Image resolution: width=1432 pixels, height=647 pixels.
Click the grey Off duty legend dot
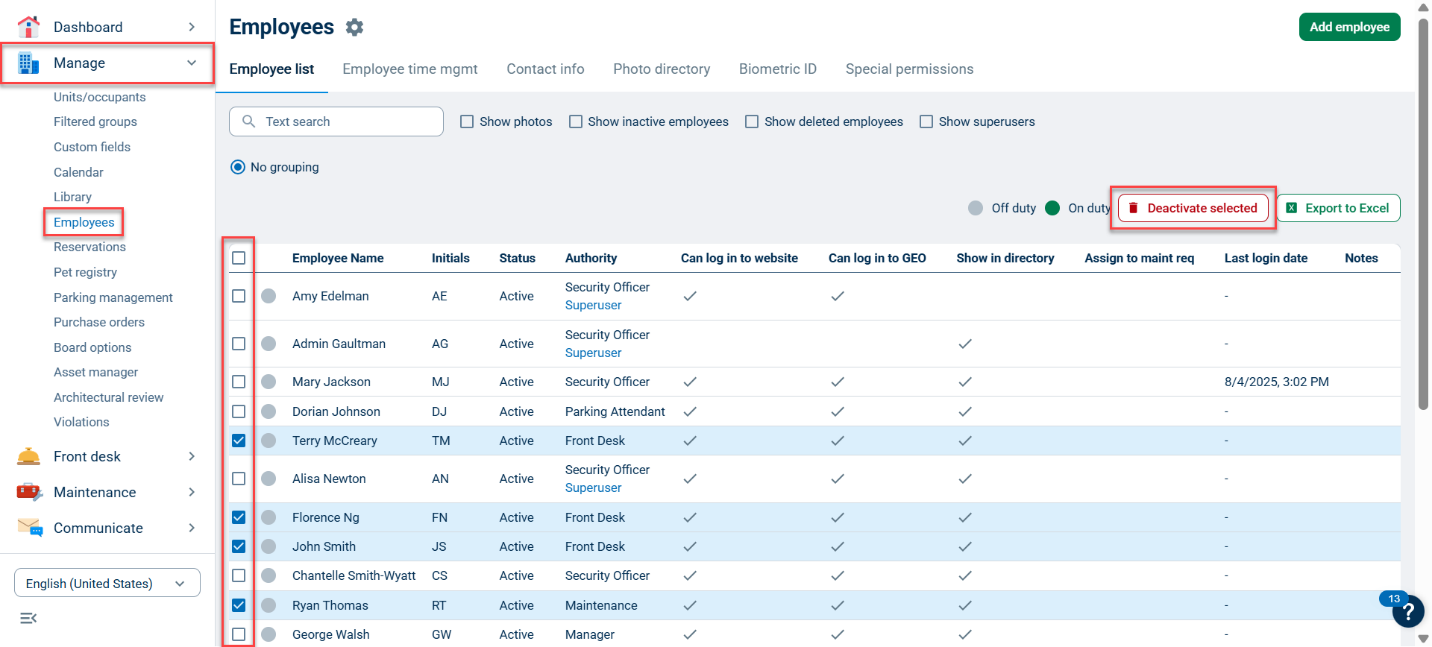[x=976, y=208]
